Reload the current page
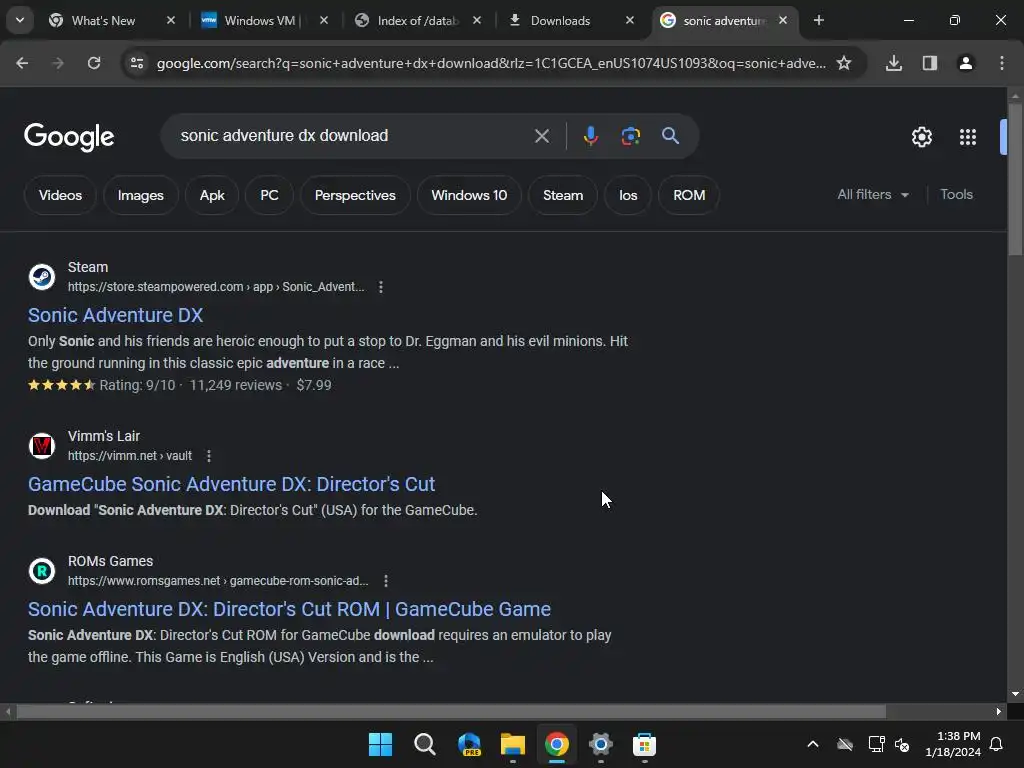The width and height of the screenshot is (1024, 768). pos(94,63)
